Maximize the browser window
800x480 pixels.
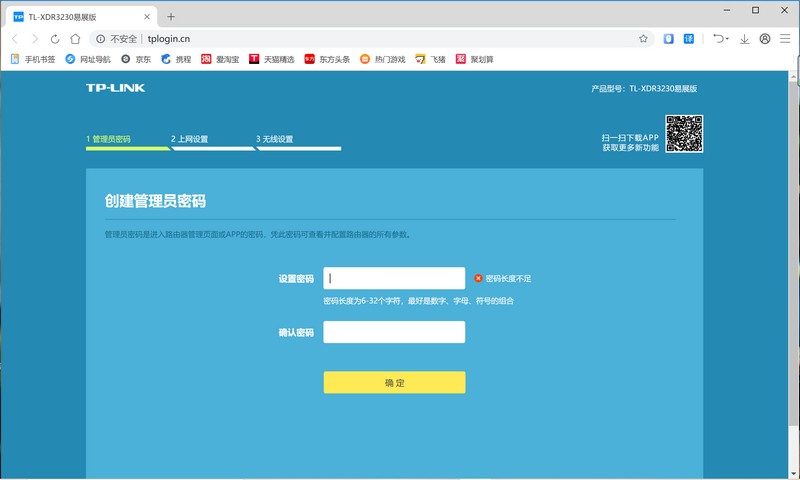(756, 10)
